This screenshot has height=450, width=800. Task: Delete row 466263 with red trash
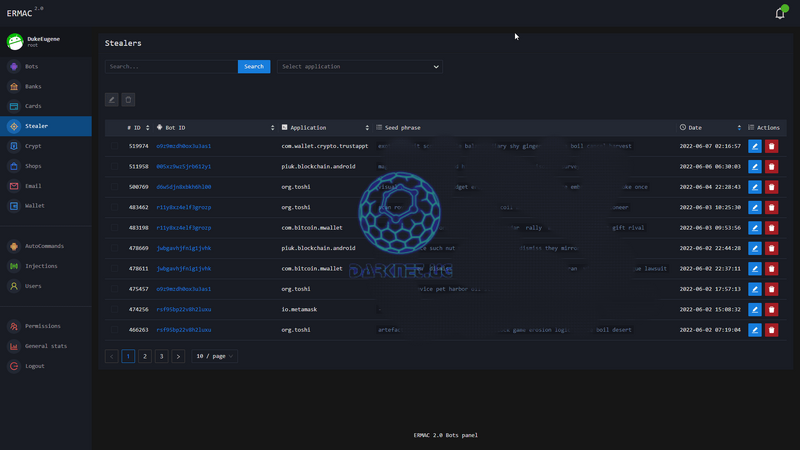[771, 330]
